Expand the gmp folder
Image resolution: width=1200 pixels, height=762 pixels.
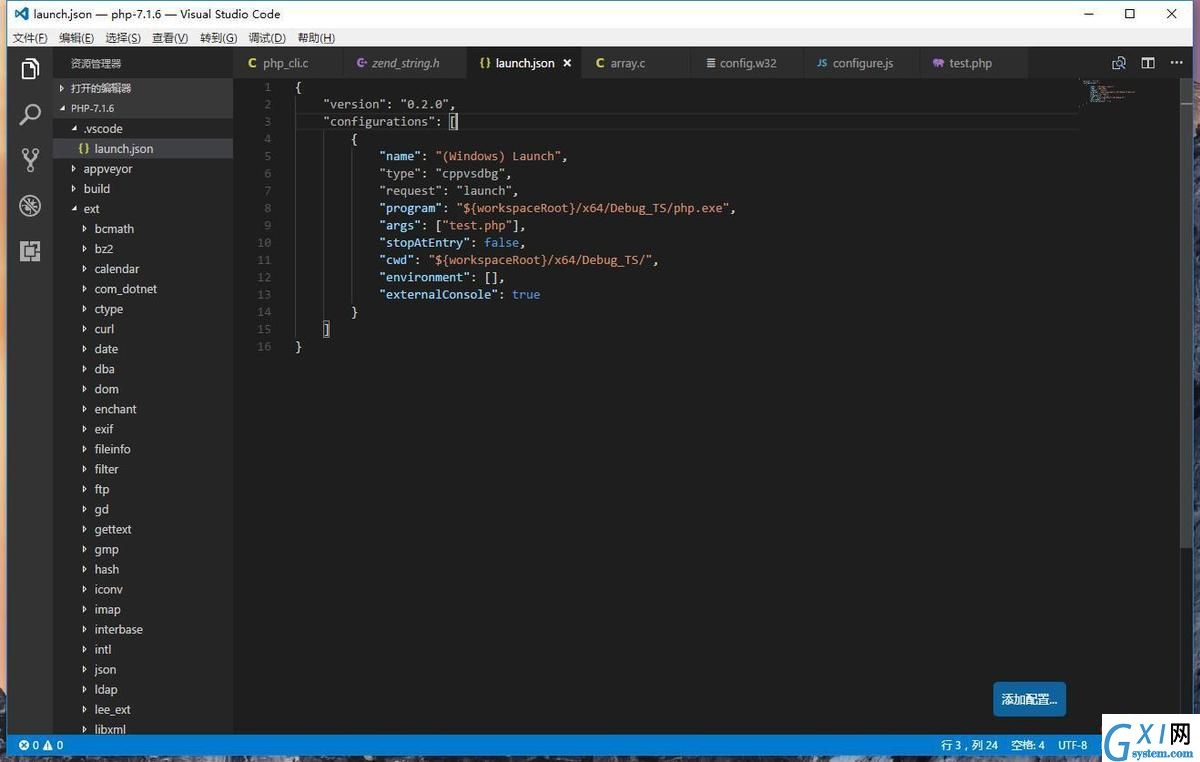pyautogui.click(x=143, y=549)
